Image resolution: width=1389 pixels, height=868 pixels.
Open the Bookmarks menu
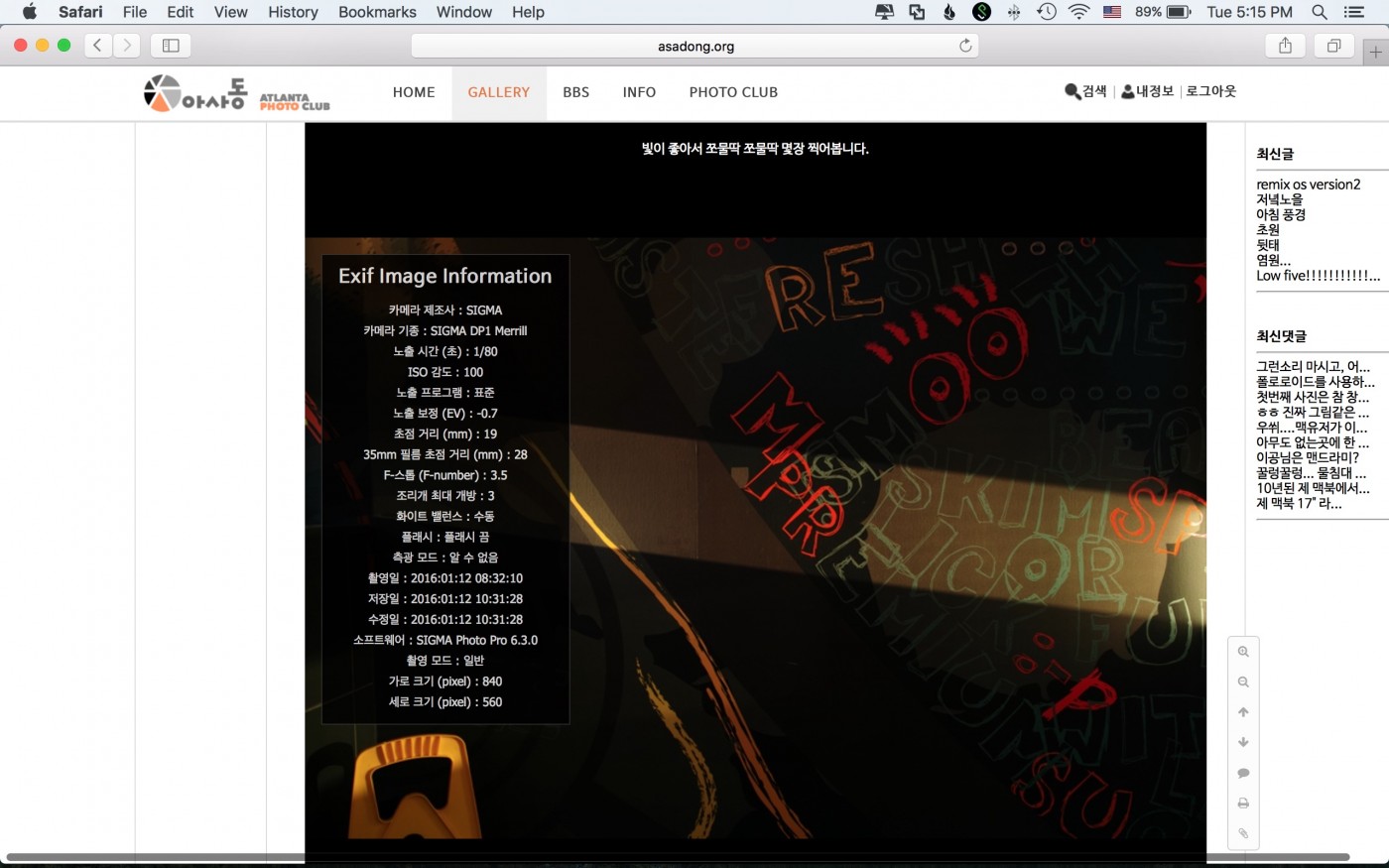pyautogui.click(x=377, y=12)
